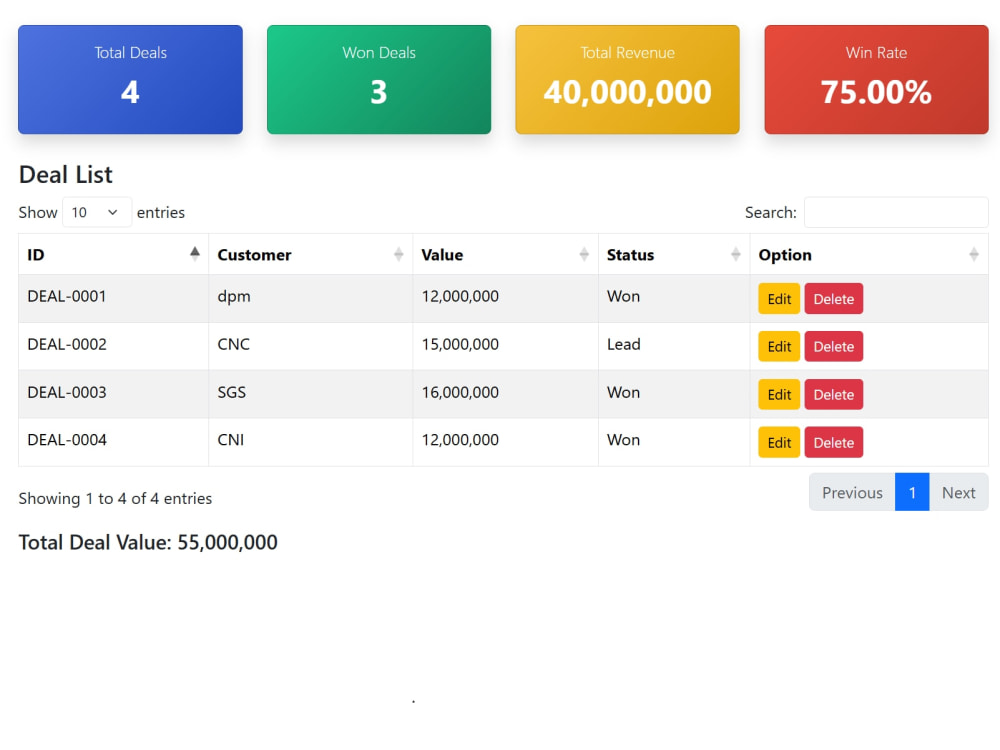The image size is (1000, 750).
Task: Click the ID column header label
Action: click(x=36, y=254)
